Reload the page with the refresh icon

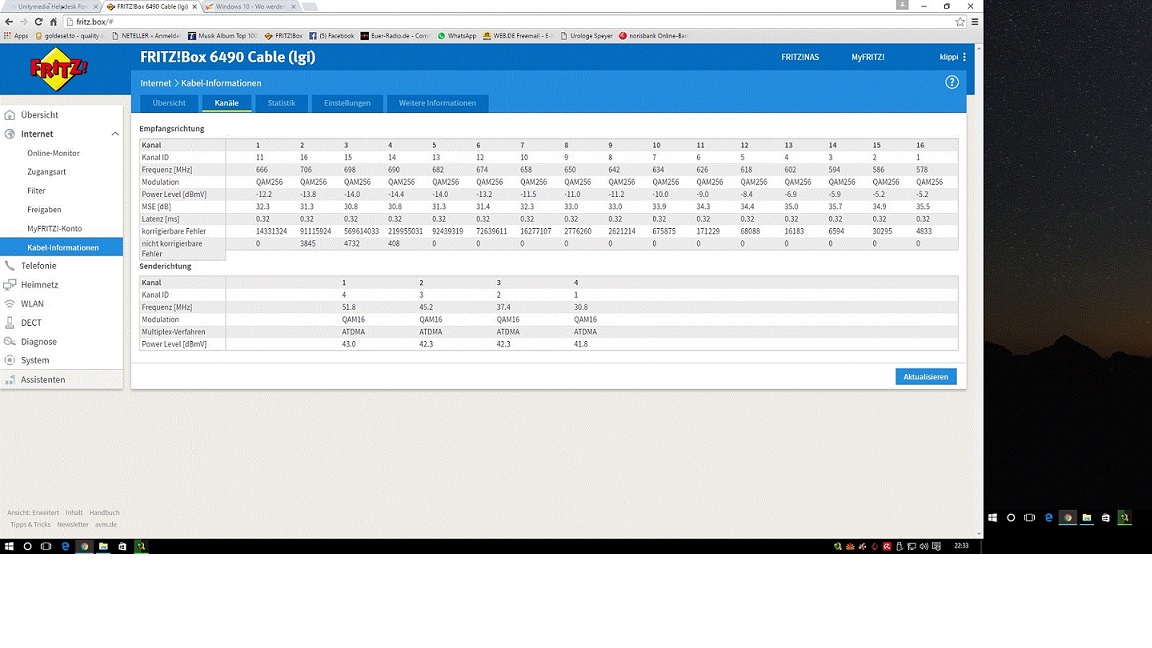tap(38, 21)
